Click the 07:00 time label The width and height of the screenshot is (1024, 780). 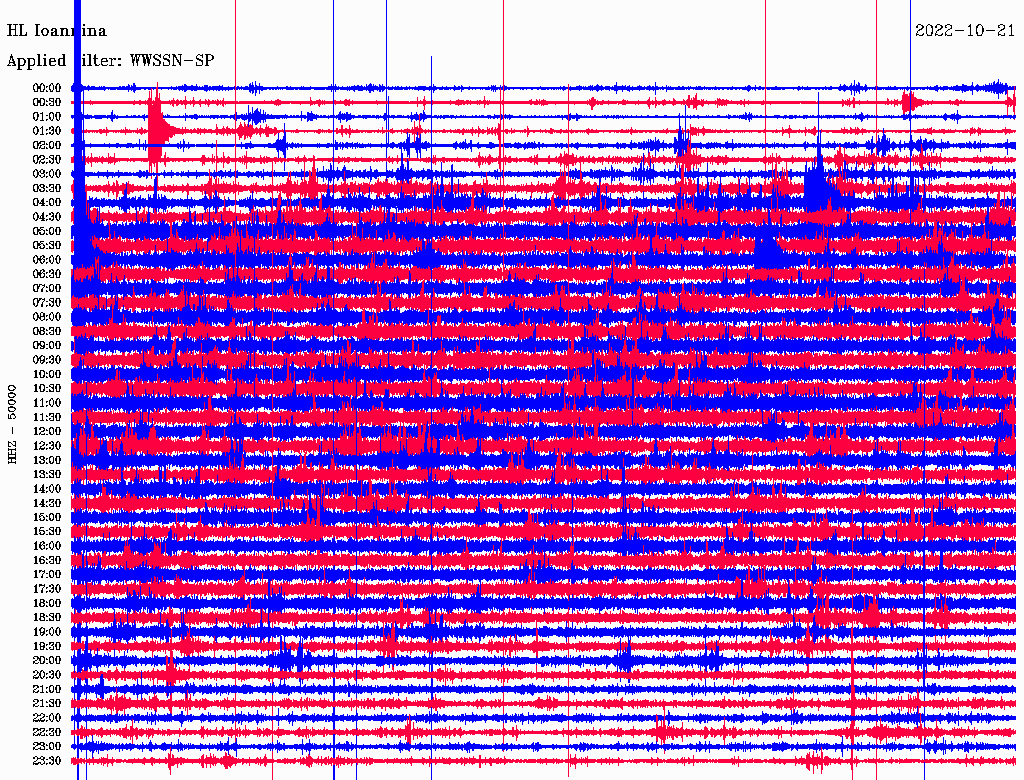pyautogui.click(x=47, y=289)
